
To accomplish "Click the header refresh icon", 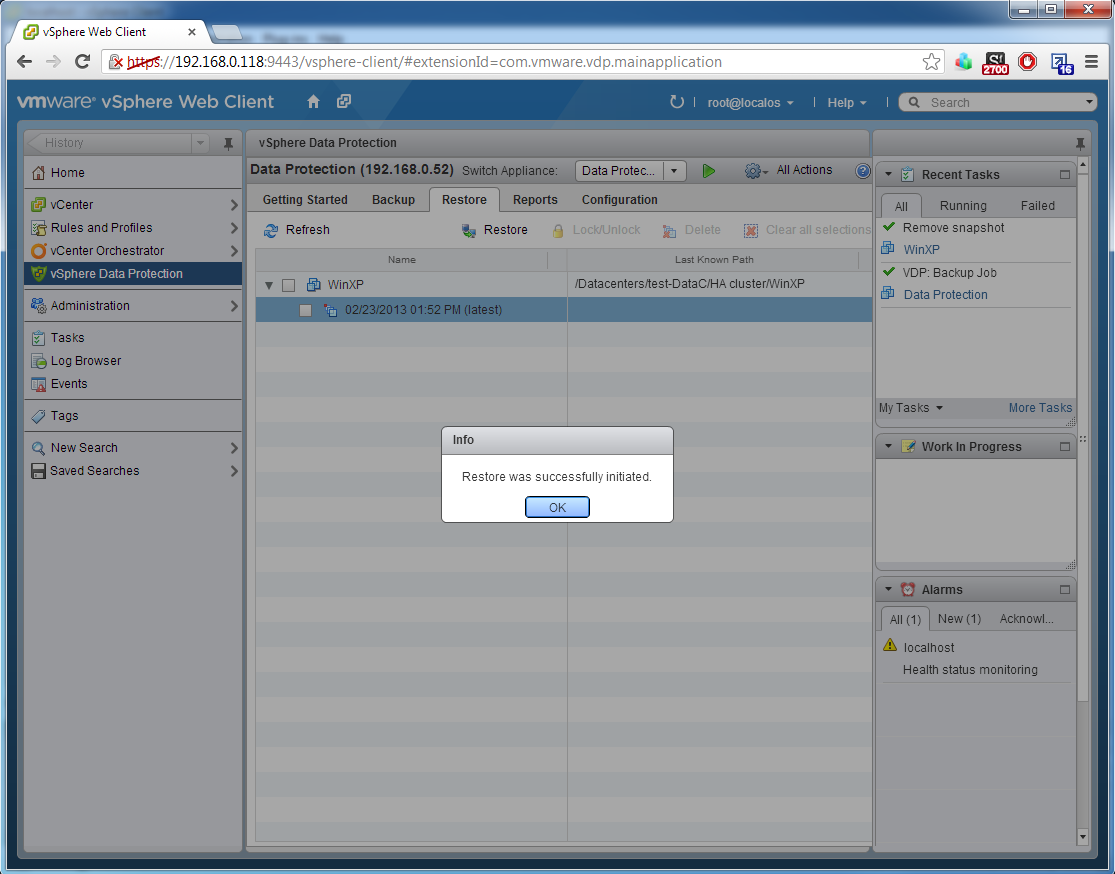I will coord(676,102).
